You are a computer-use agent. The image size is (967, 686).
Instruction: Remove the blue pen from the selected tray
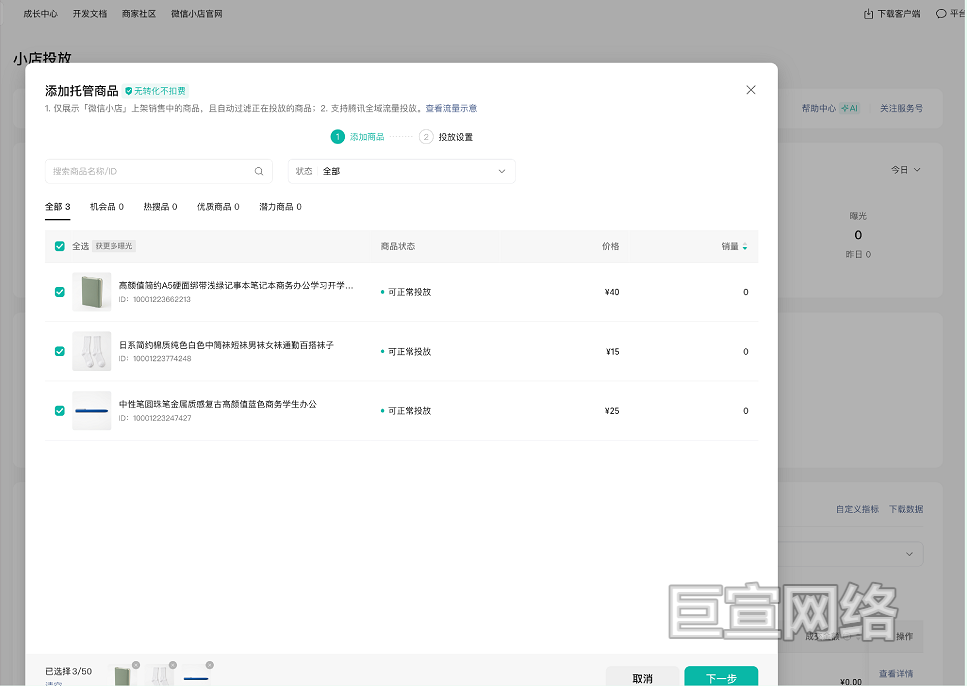210,665
